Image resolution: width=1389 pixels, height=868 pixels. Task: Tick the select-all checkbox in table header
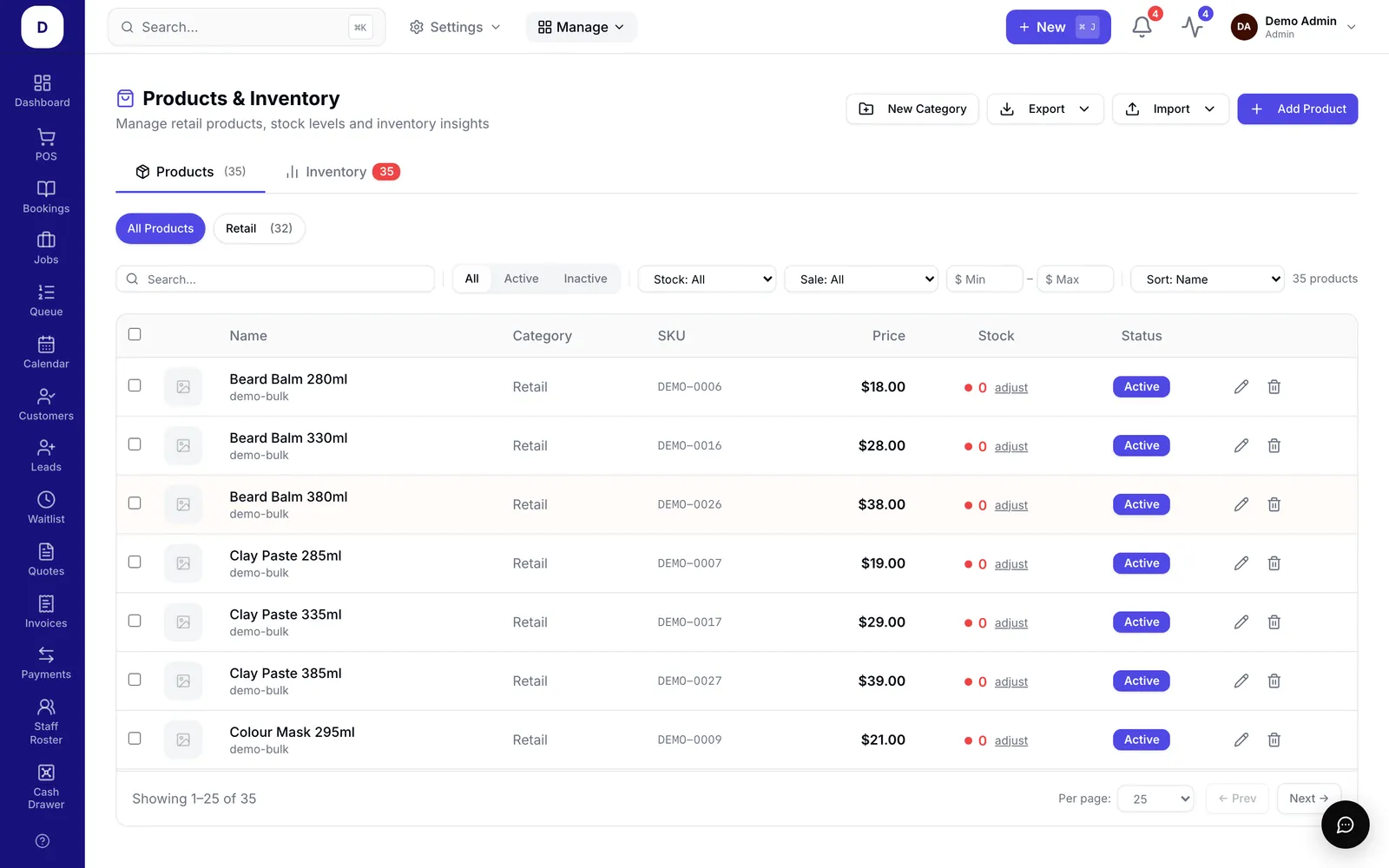tap(135, 334)
